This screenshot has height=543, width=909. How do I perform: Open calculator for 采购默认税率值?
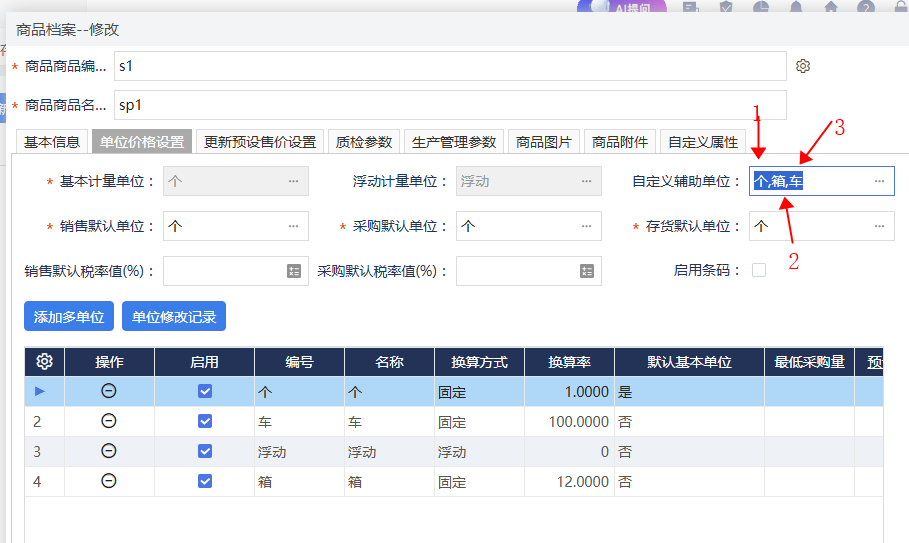587,271
